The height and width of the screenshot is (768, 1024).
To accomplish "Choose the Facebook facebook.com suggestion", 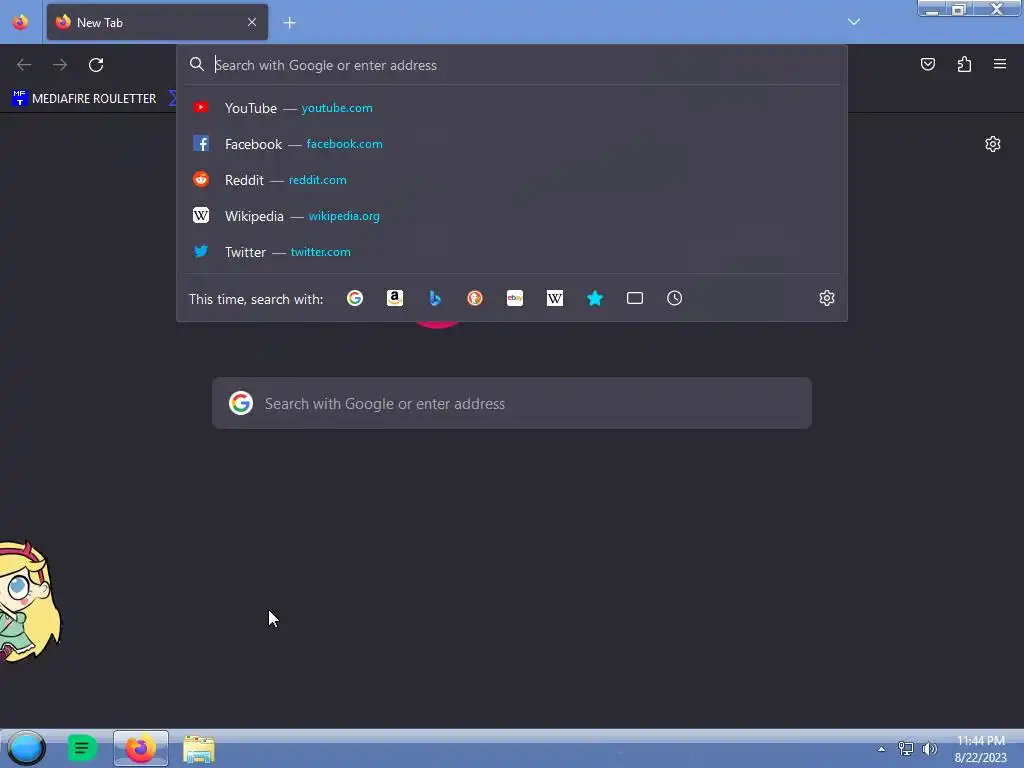I will (512, 144).
